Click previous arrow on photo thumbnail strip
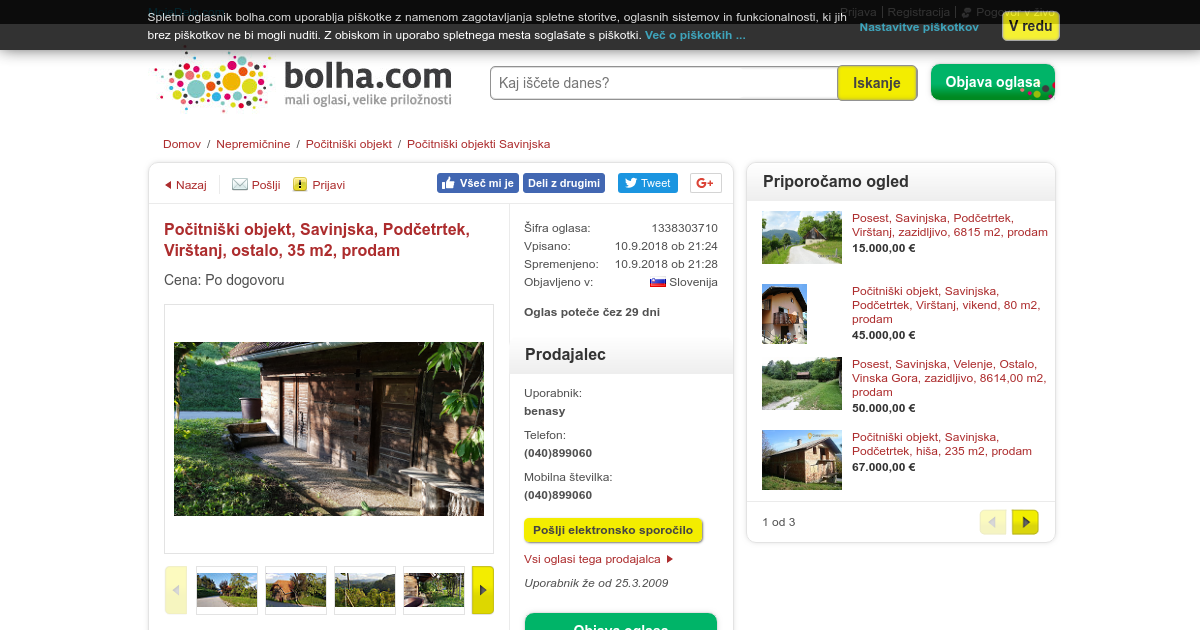The width and height of the screenshot is (1200, 630). (176, 590)
